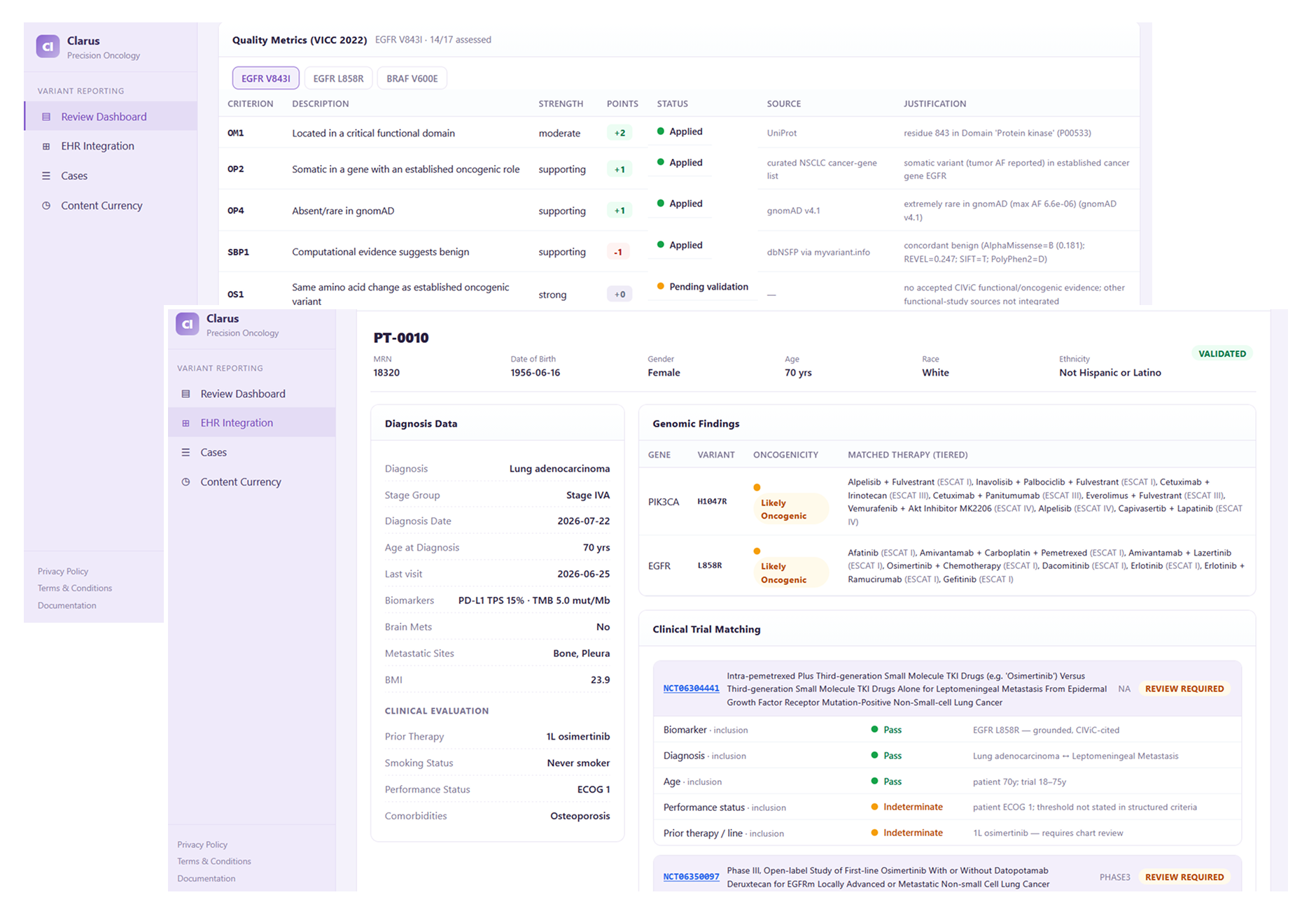The width and height of the screenshot is (1316, 918).
Task: Click the REVIEW REQUIRED badge for NCT06350097
Action: 1184,877
